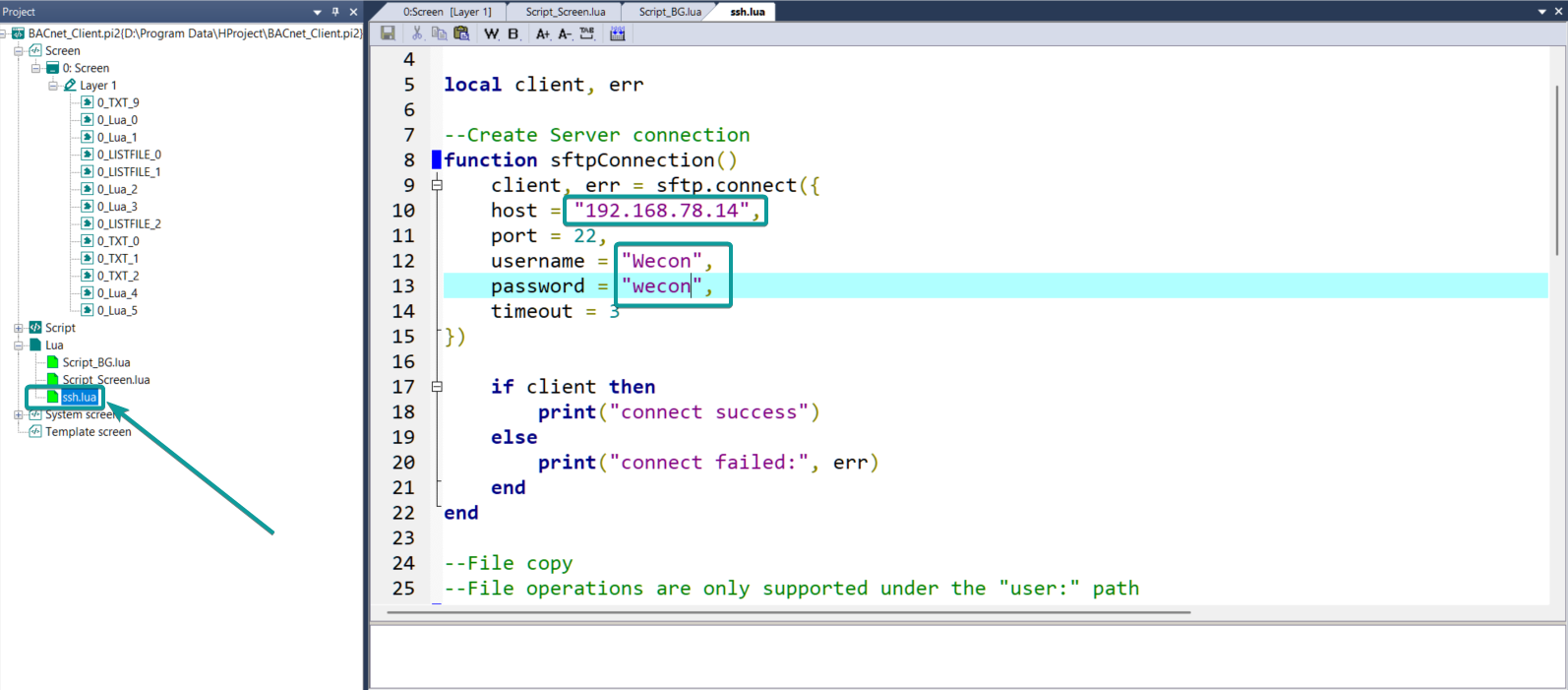Click the Copy icon in the editor toolbar
This screenshot has height=690, width=1568.
point(439,33)
